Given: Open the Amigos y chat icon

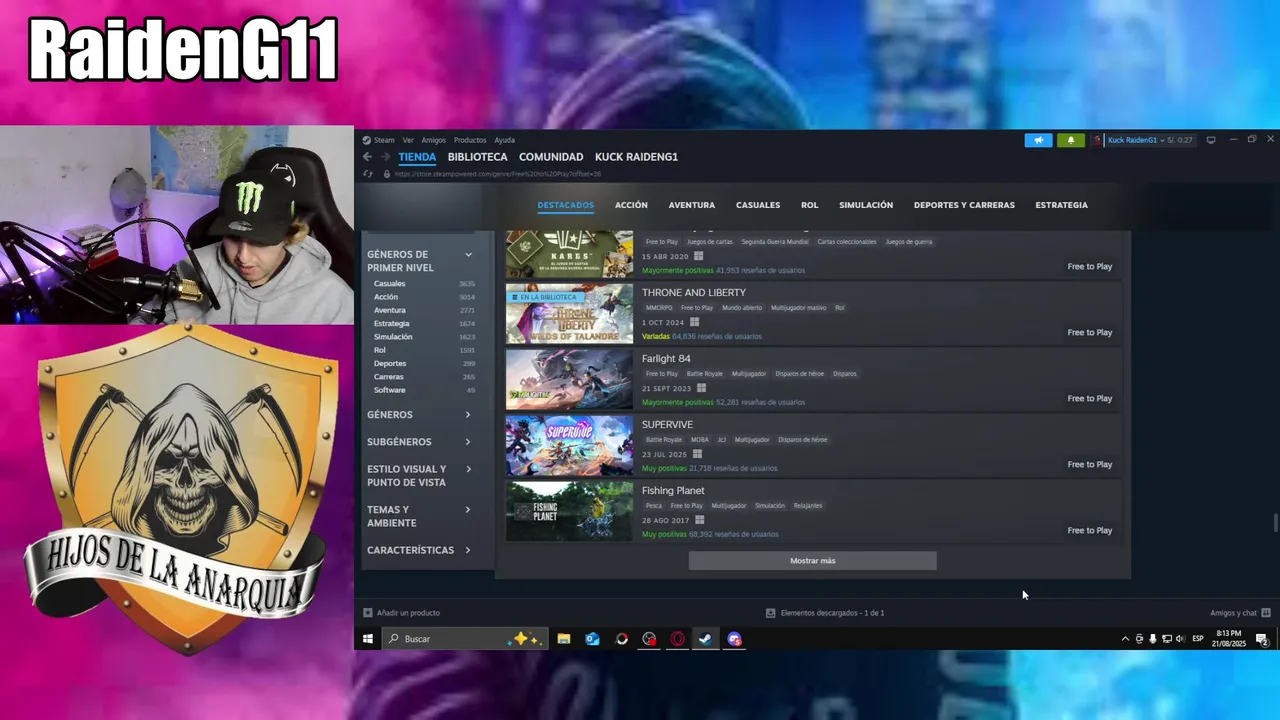Looking at the screenshot, I should tap(1266, 613).
